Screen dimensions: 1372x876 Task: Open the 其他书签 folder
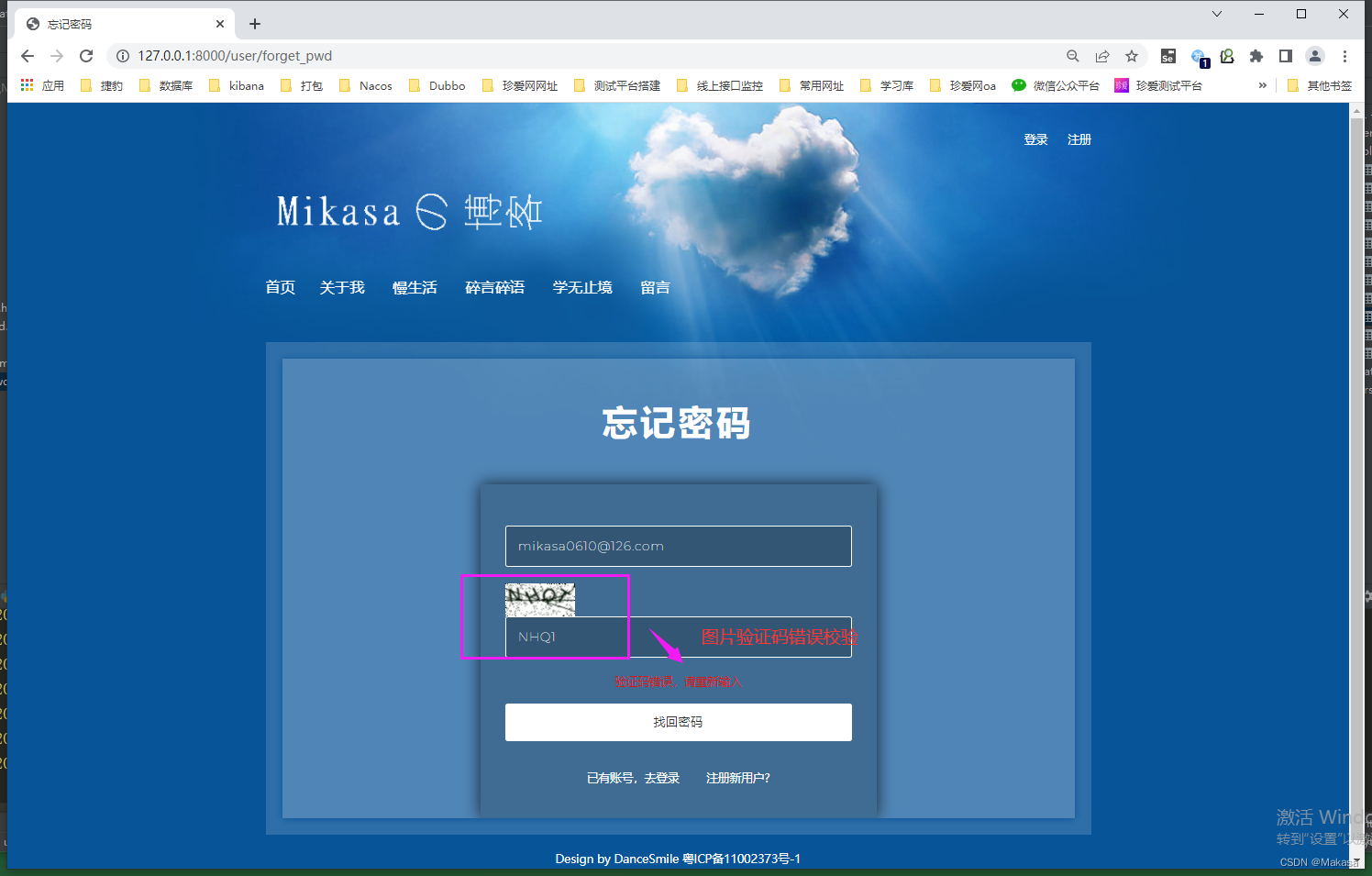(x=1320, y=85)
